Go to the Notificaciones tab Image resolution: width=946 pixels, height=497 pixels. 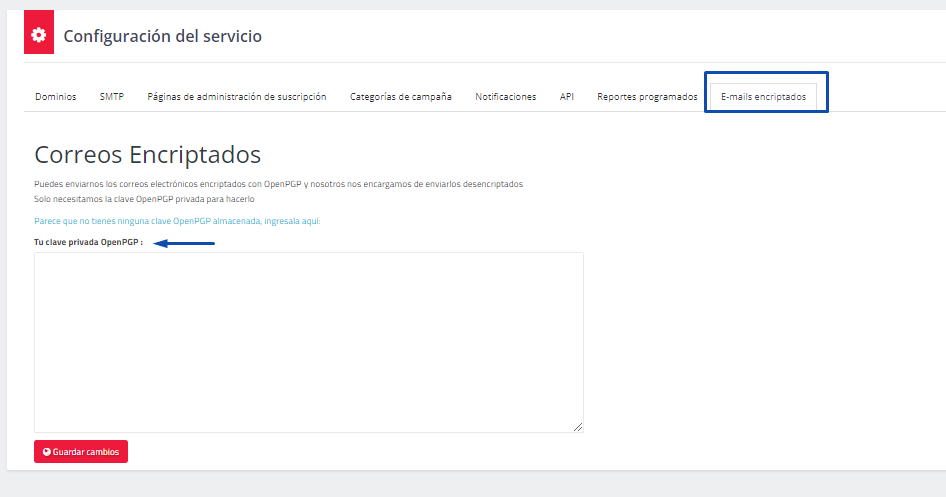coord(505,97)
